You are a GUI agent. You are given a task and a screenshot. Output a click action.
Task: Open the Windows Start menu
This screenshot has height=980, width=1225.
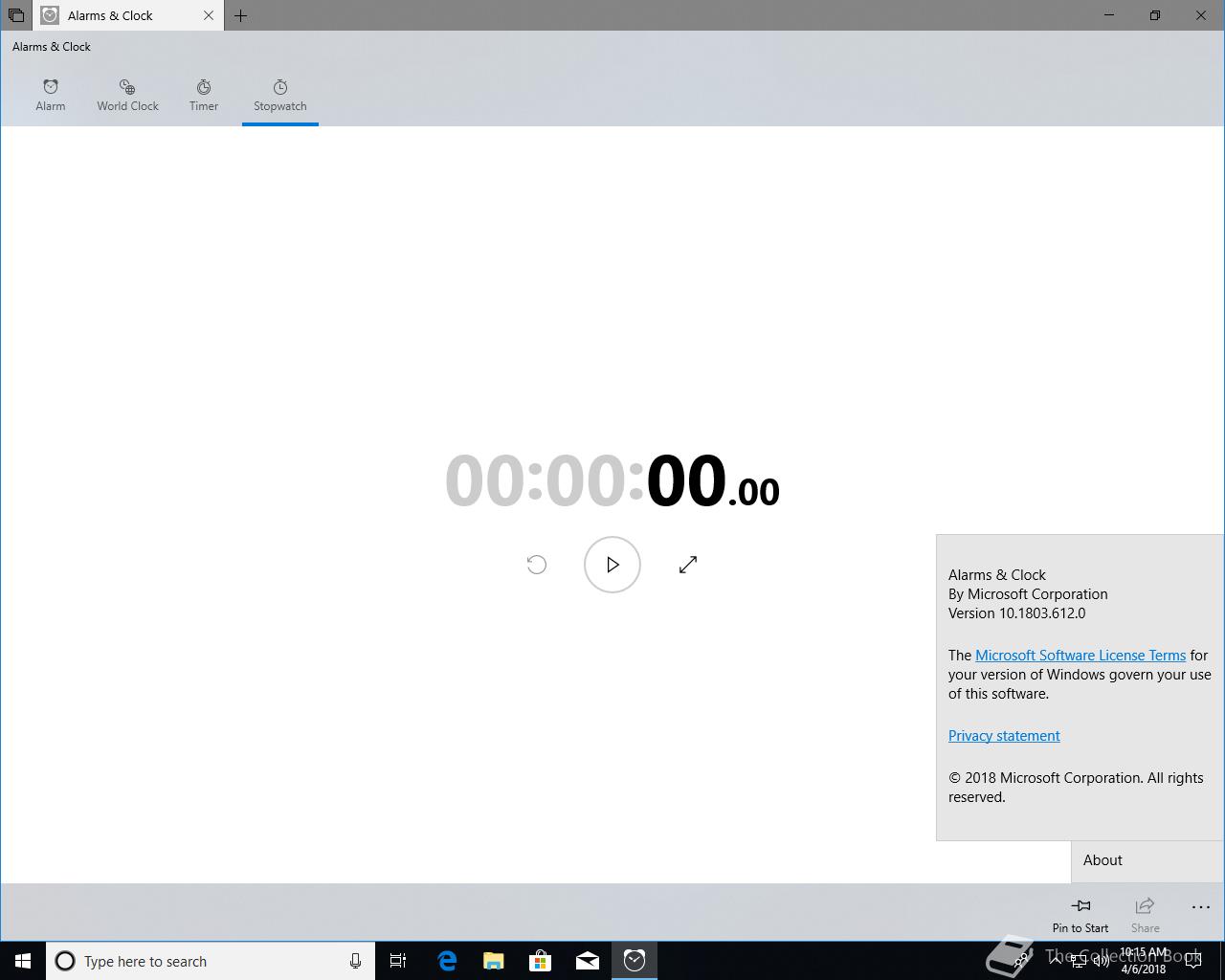coord(23,961)
